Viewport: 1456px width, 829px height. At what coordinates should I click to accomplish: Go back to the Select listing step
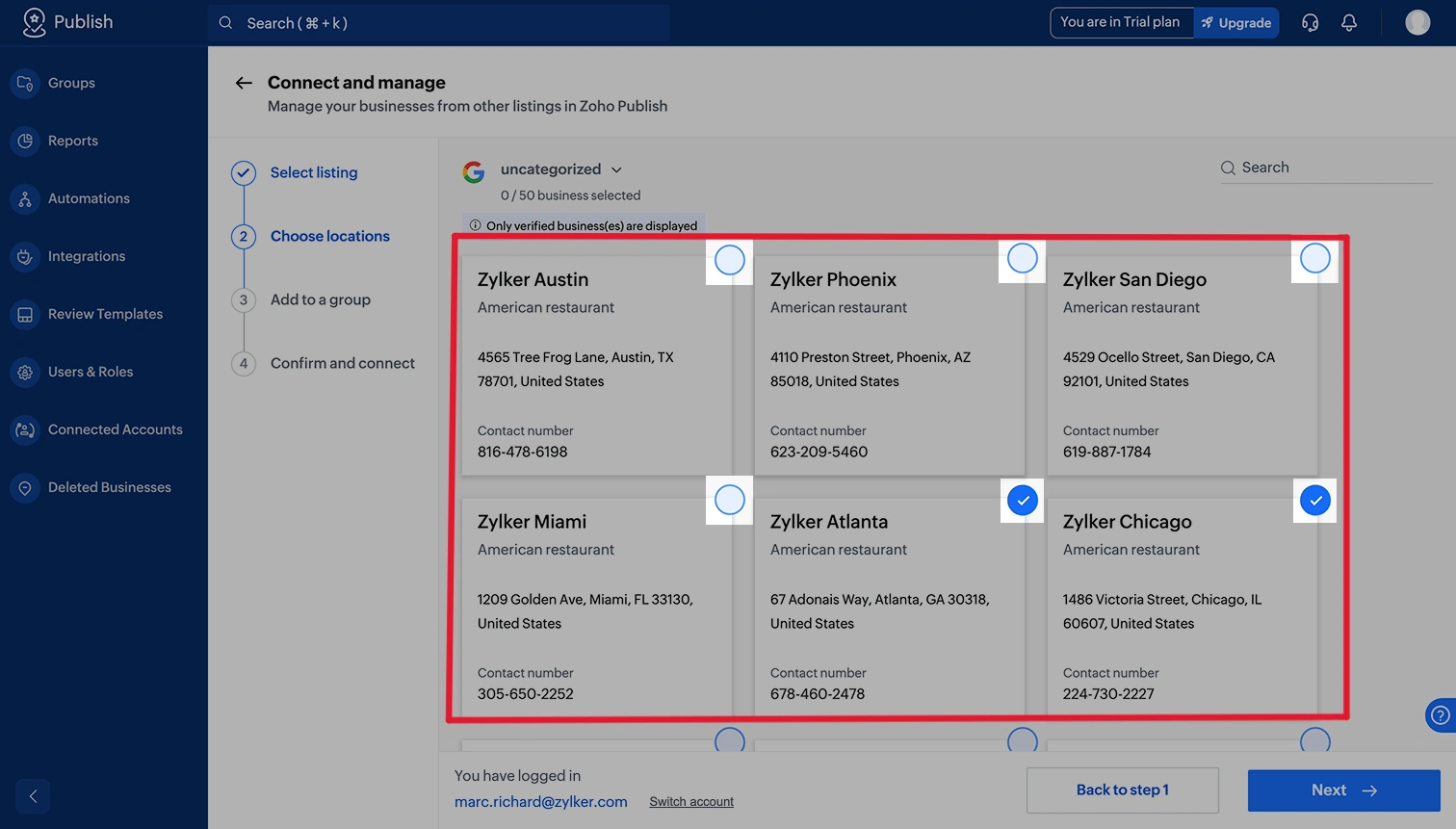click(x=313, y=172)
